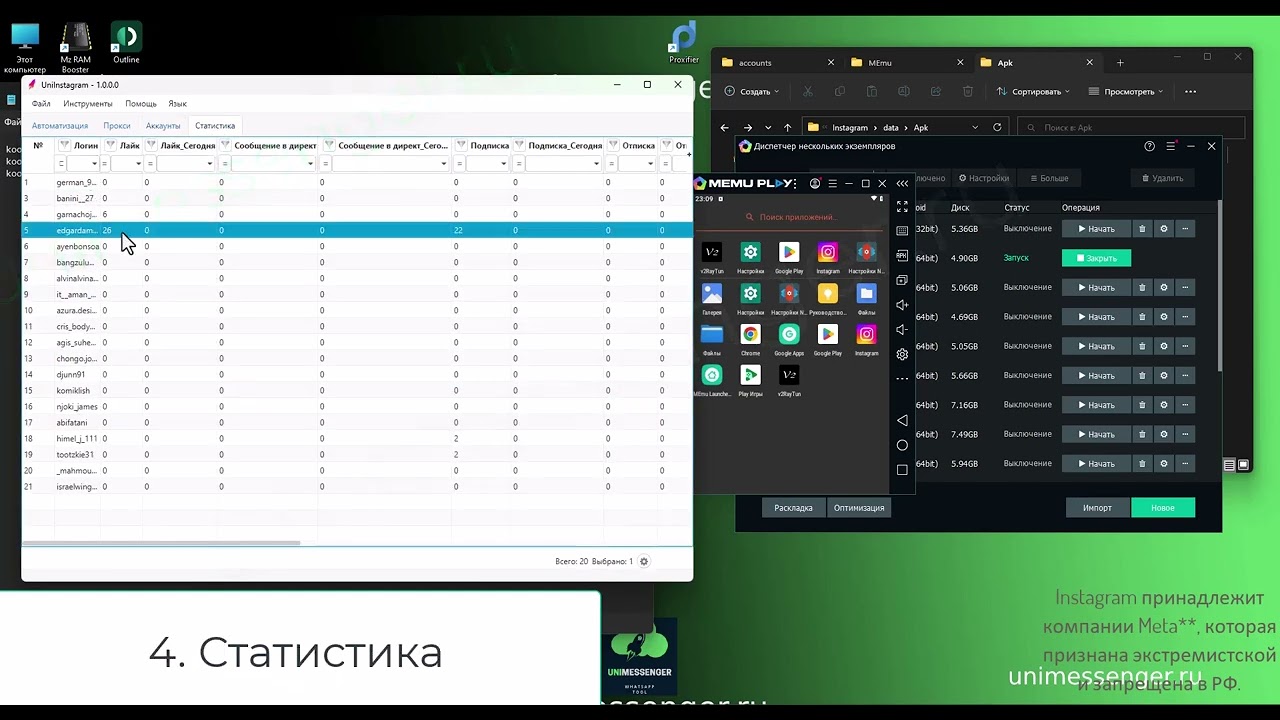Toggle filter icon on Подписка column
The height and width of the screenshot is (720, 1280).
tap(461, 146)
